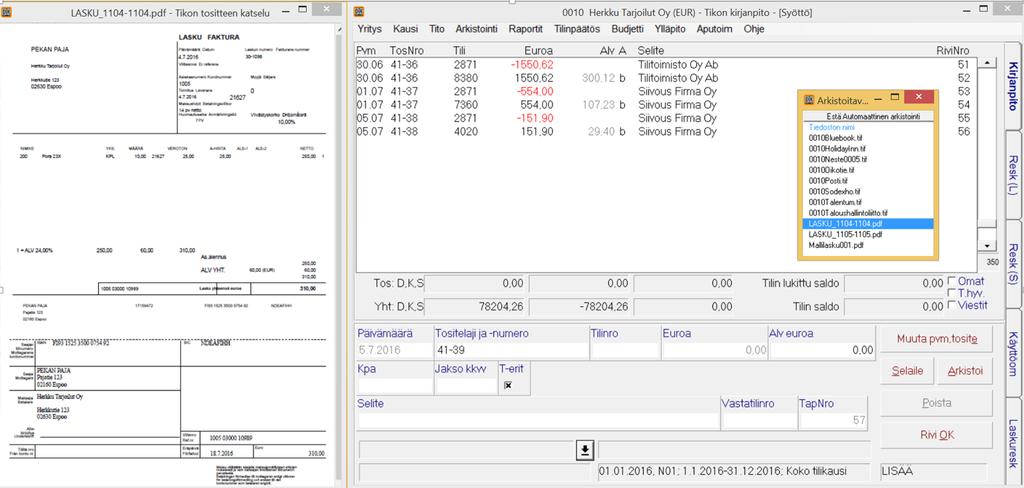Switch to the Käyttöom side tab
The image size is (1024, 488).
[1013, 353]
